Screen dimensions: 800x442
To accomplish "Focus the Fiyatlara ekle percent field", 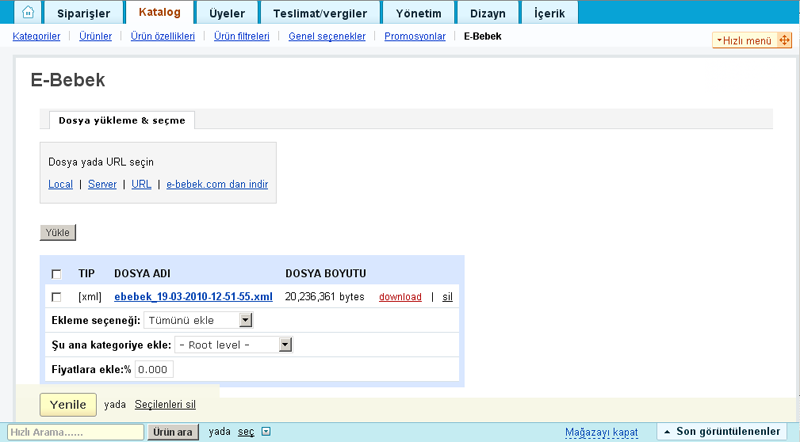I will (x=154, y=370).
